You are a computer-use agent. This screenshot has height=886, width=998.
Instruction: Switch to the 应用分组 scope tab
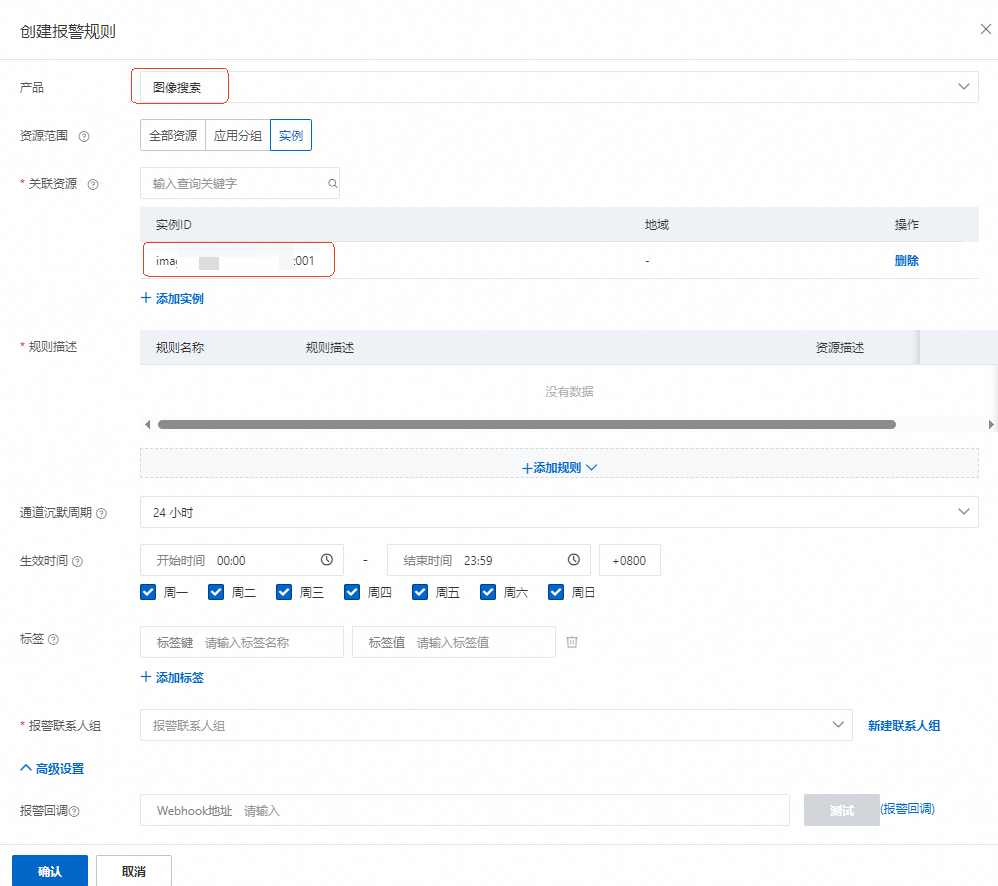pos(238,135)
